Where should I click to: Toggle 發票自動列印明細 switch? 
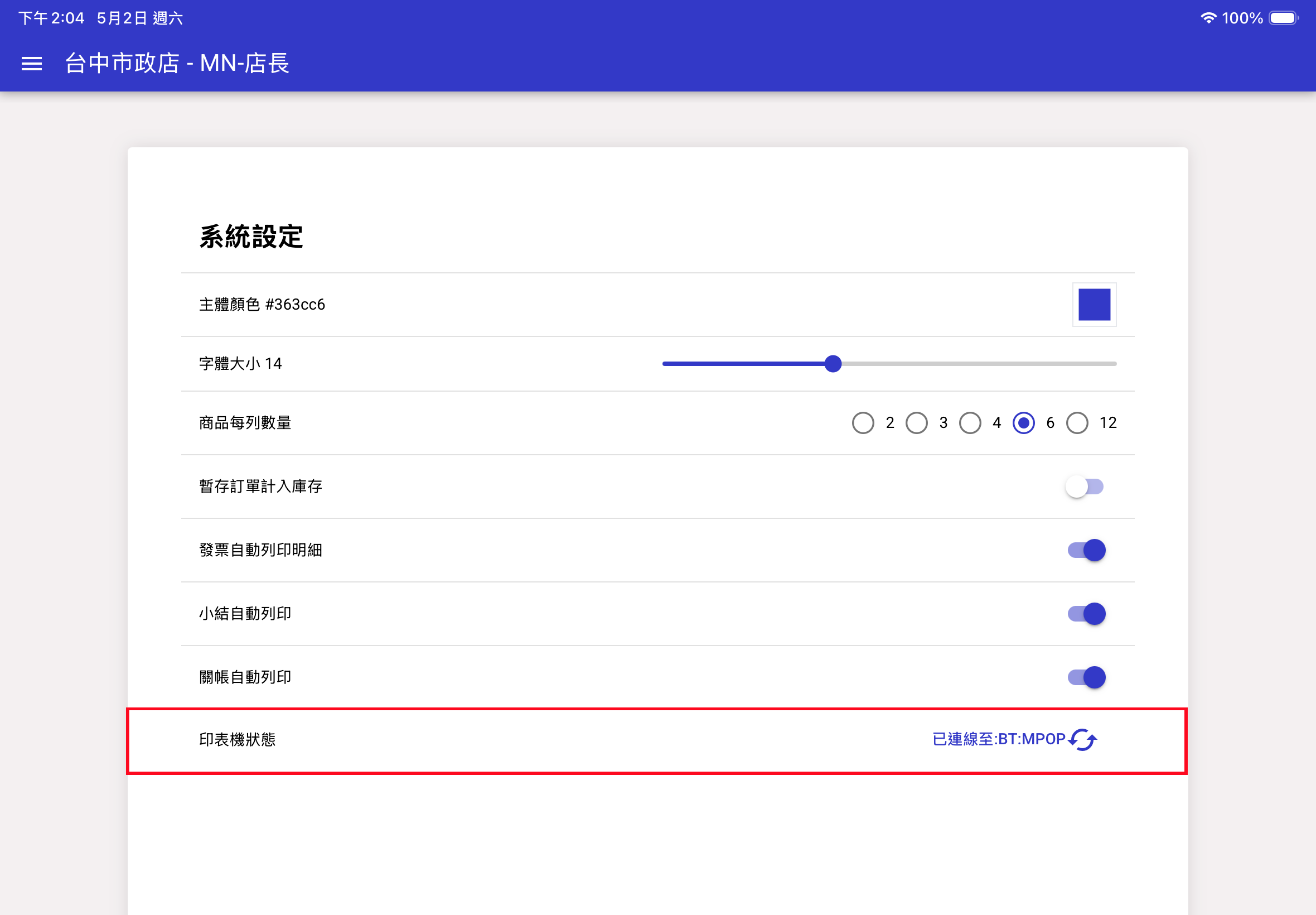click(1087, 550)
